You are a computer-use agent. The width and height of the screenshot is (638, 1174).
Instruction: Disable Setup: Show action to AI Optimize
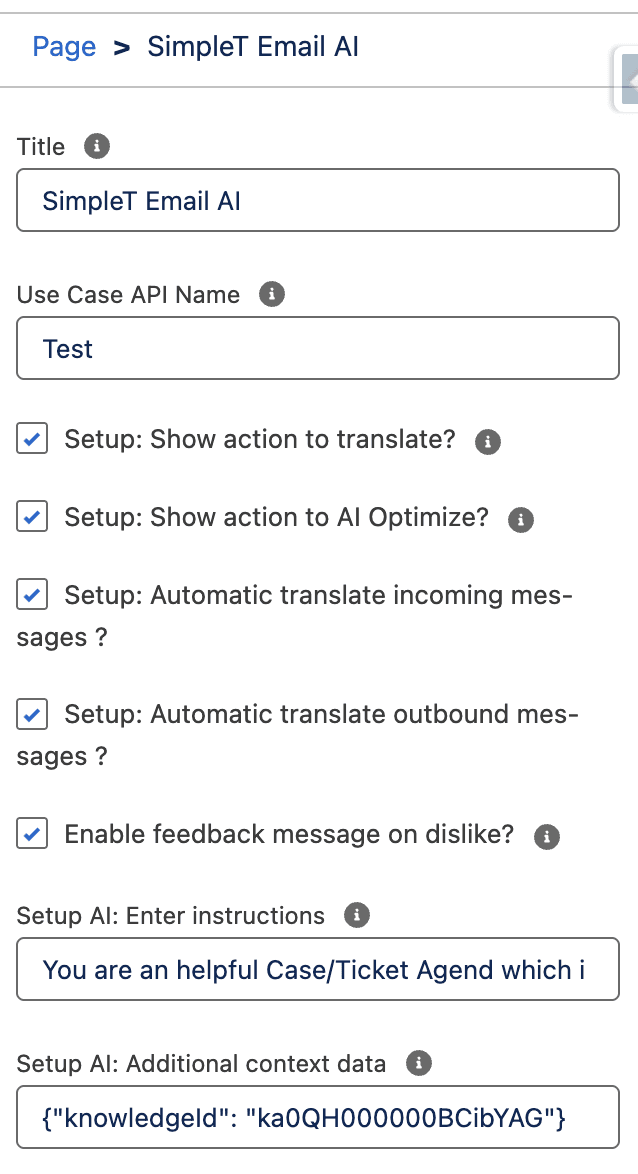click(31, 516)
